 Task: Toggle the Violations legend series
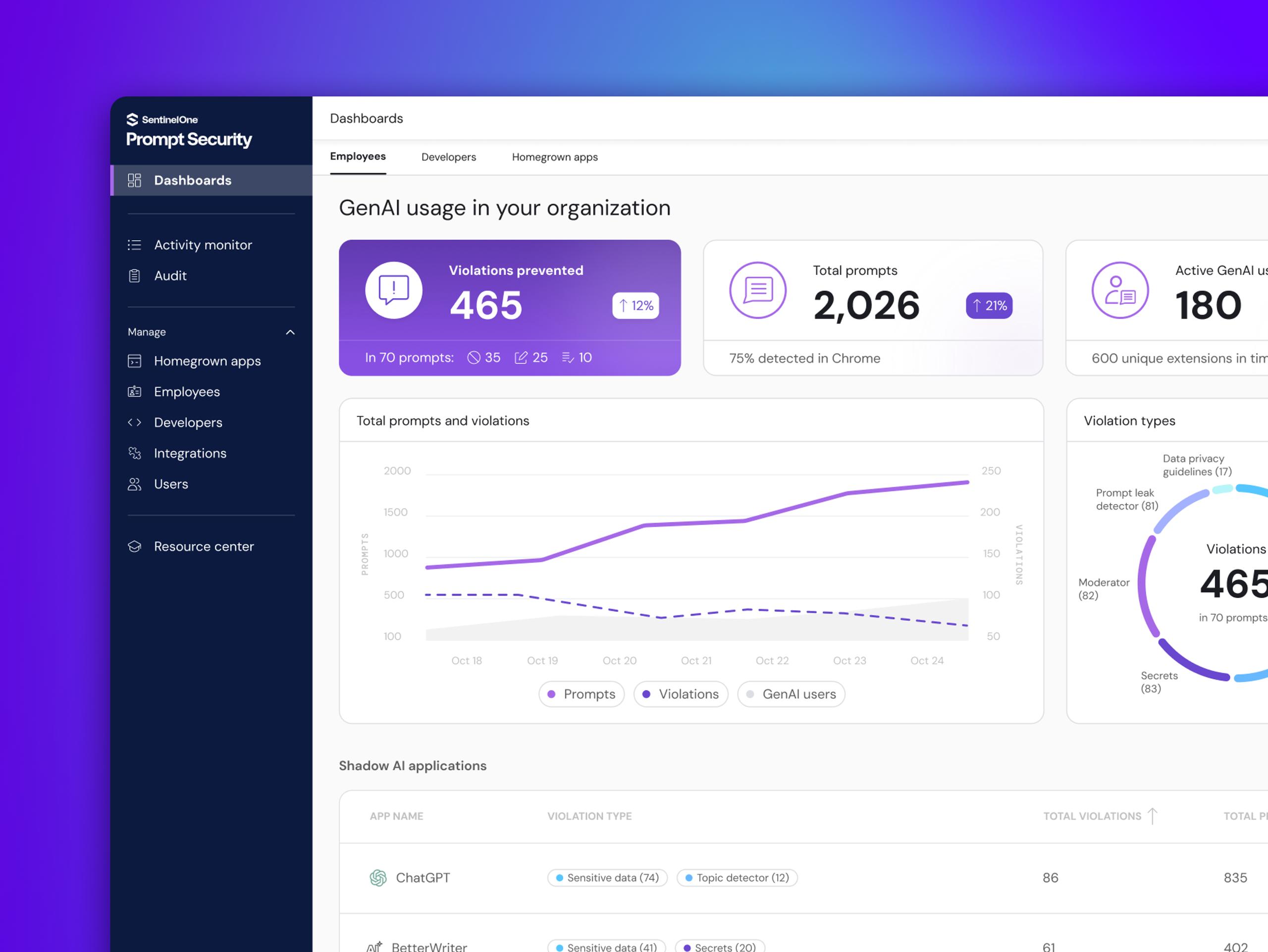click(681, 694)
